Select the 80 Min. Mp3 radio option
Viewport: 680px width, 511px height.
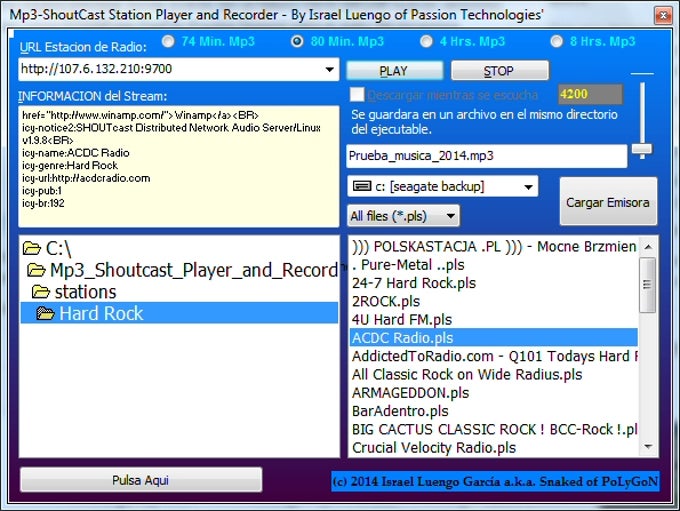point(297,41)
